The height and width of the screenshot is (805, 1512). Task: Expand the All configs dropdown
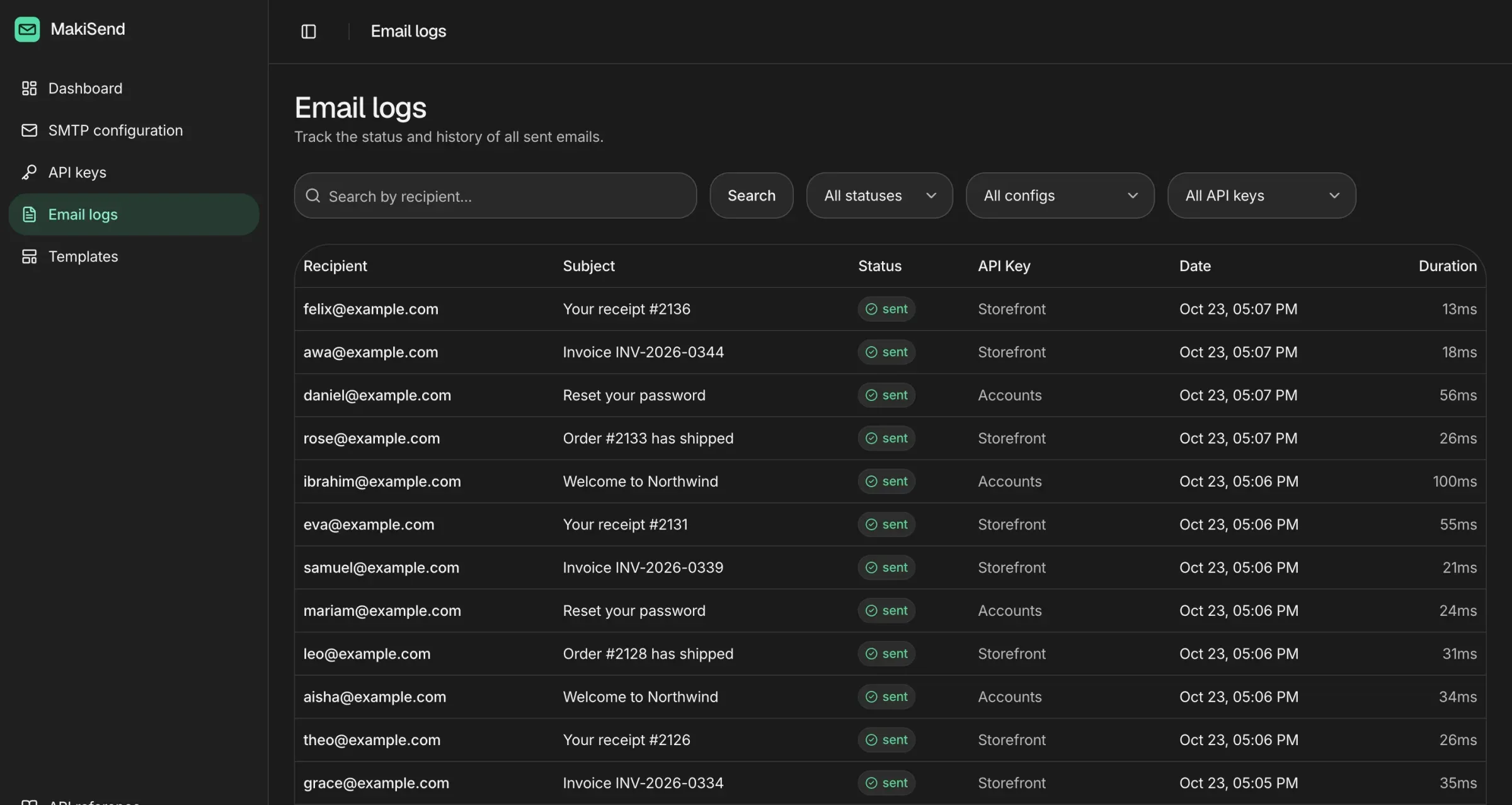coord(1060,195)
